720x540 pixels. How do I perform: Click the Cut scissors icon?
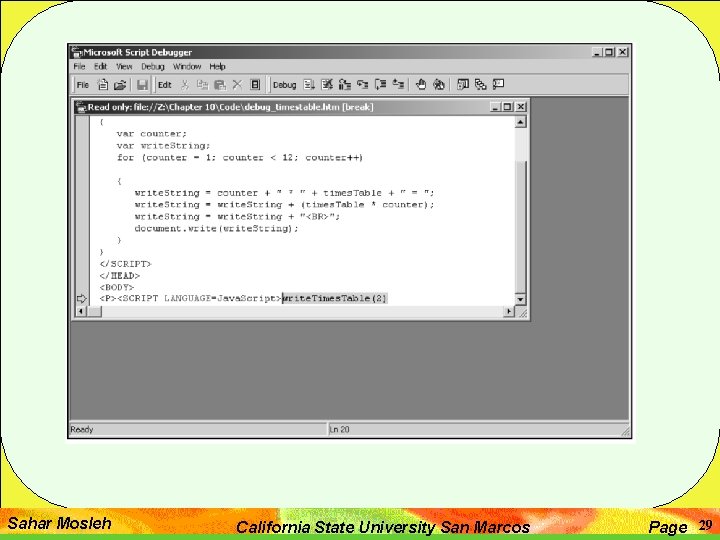pos(185,84)
